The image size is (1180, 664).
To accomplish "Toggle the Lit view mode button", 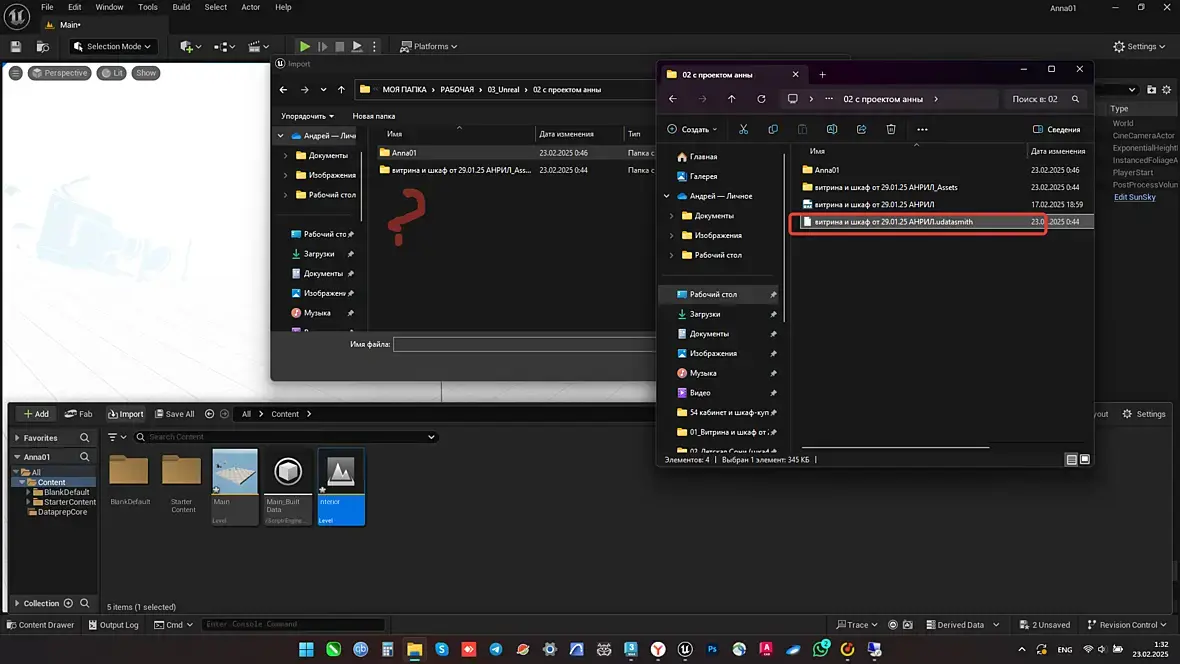I will click(x=111, y=73).
